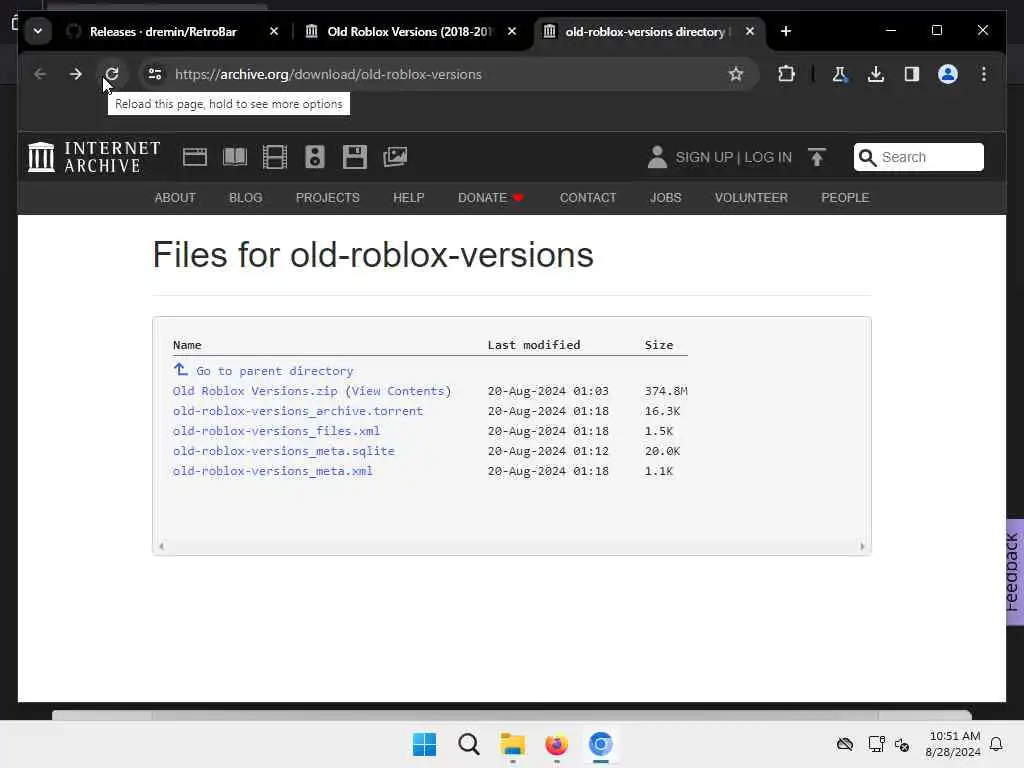Open taskbar Search magnifier
The image size is (1024, 768).
coord(468,744)
